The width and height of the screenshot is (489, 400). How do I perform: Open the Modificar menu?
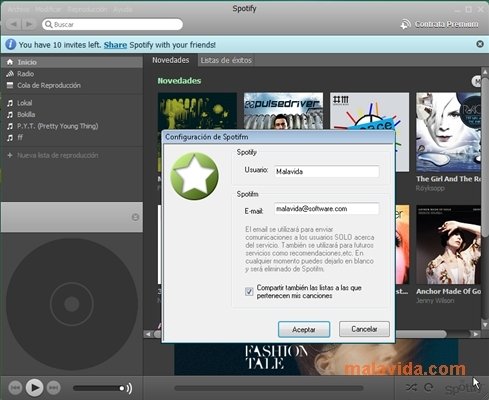pyautogui.click(x=48, y=9)
